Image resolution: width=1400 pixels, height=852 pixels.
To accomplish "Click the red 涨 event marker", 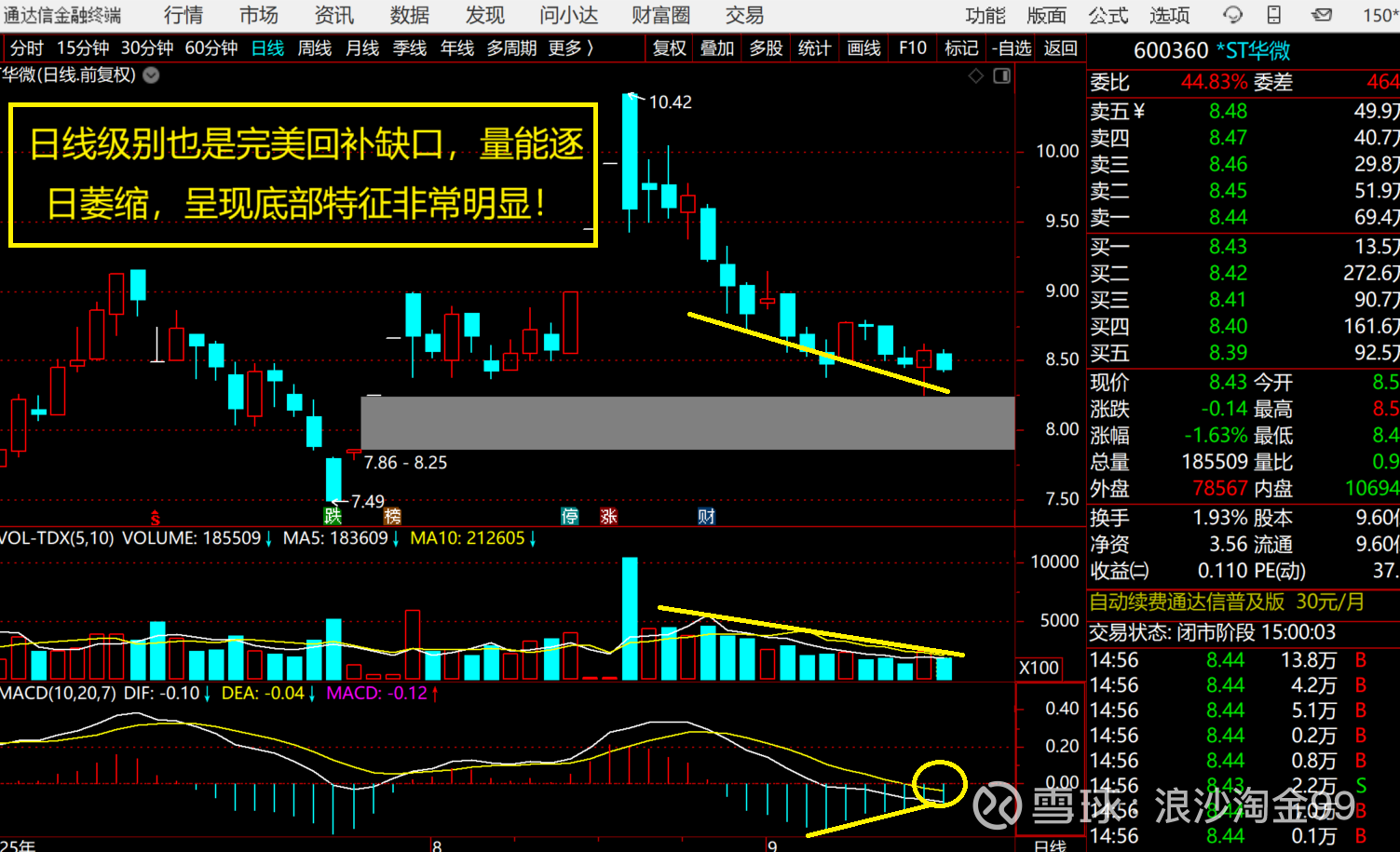I will coord(609,516).
